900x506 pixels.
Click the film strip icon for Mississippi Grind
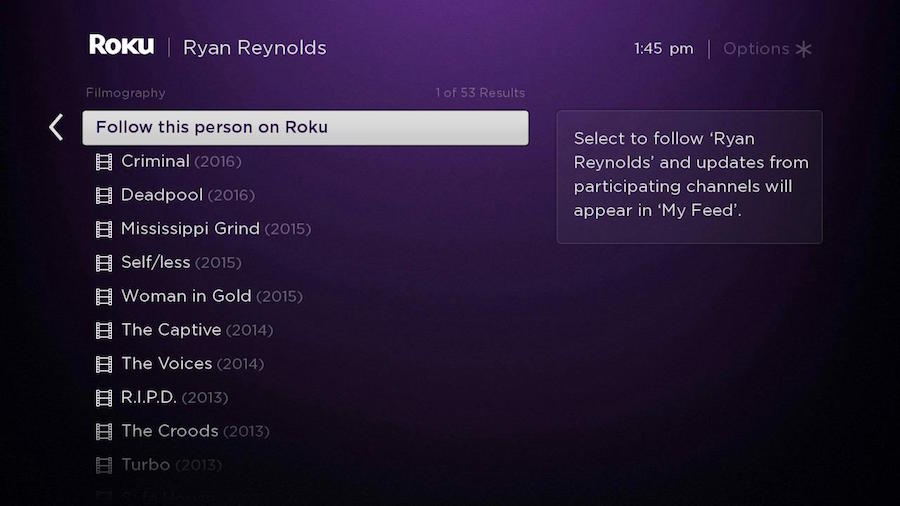point(104,229)
